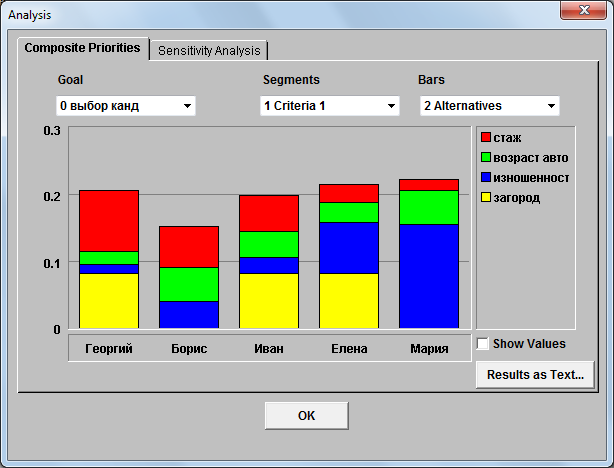Click the возраст авто legend label
This screenshot has width=614, height=468.
pyautogui.click(x=531, y=158)
